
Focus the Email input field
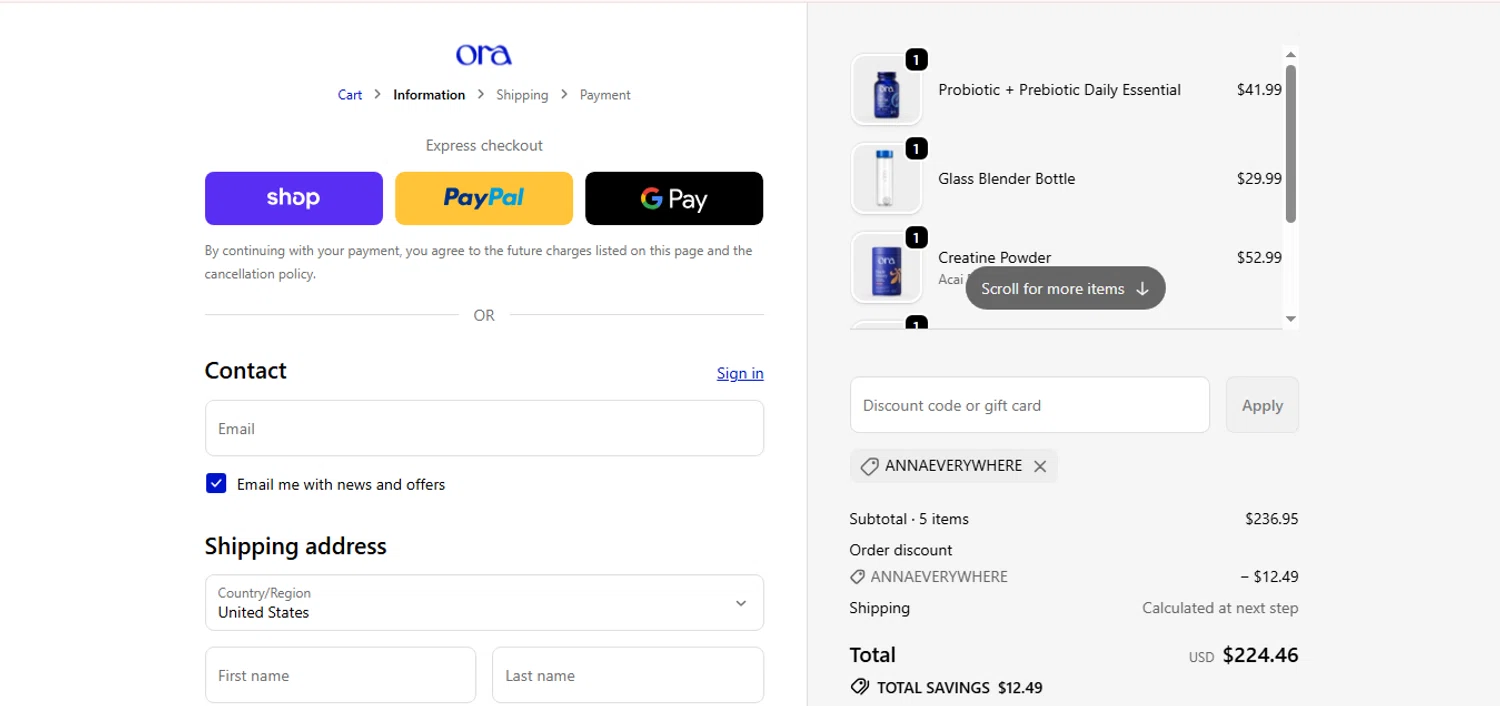(x=484, y=428)
